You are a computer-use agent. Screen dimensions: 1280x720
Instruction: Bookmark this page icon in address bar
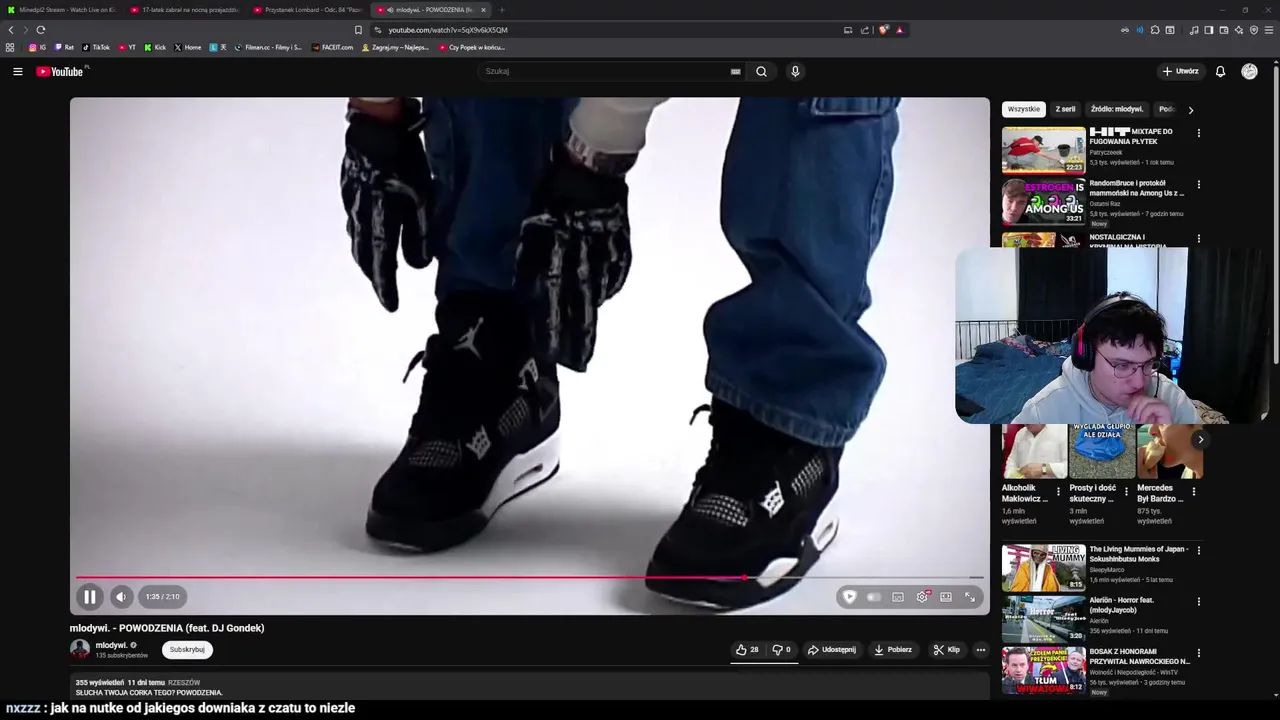tap(358, 30)
